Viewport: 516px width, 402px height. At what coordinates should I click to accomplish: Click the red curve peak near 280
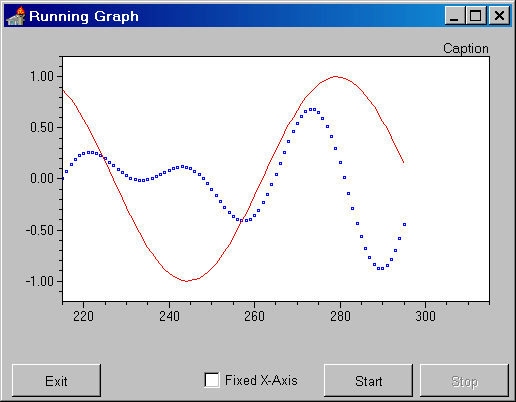tap(335, 77)
